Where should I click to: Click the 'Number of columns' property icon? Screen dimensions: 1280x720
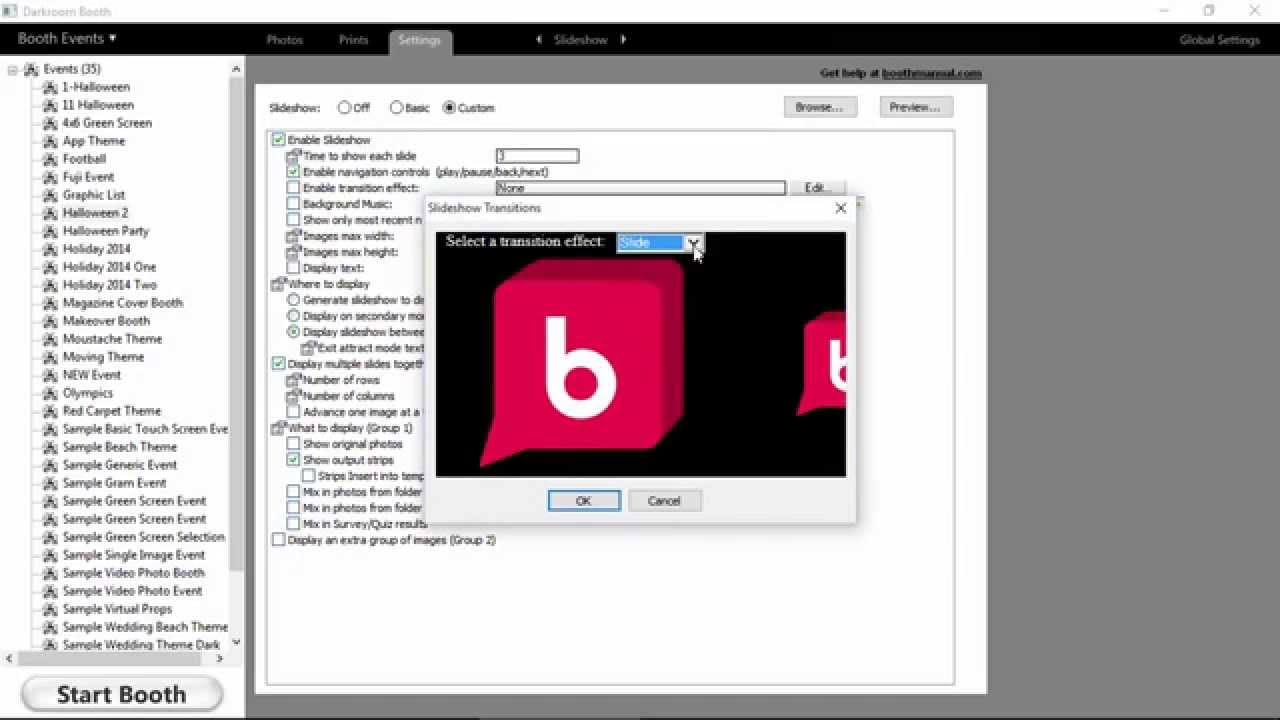(x=293, y=396)
